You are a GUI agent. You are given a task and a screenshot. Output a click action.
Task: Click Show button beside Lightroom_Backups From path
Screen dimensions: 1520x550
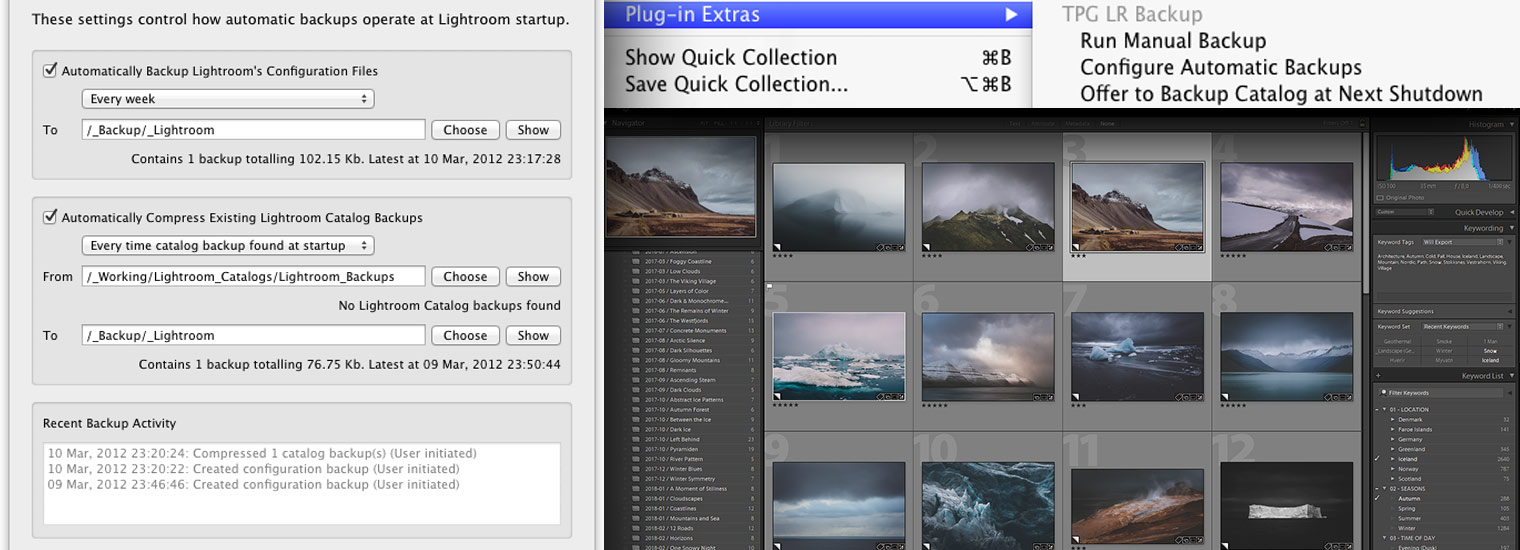(533, 277)
